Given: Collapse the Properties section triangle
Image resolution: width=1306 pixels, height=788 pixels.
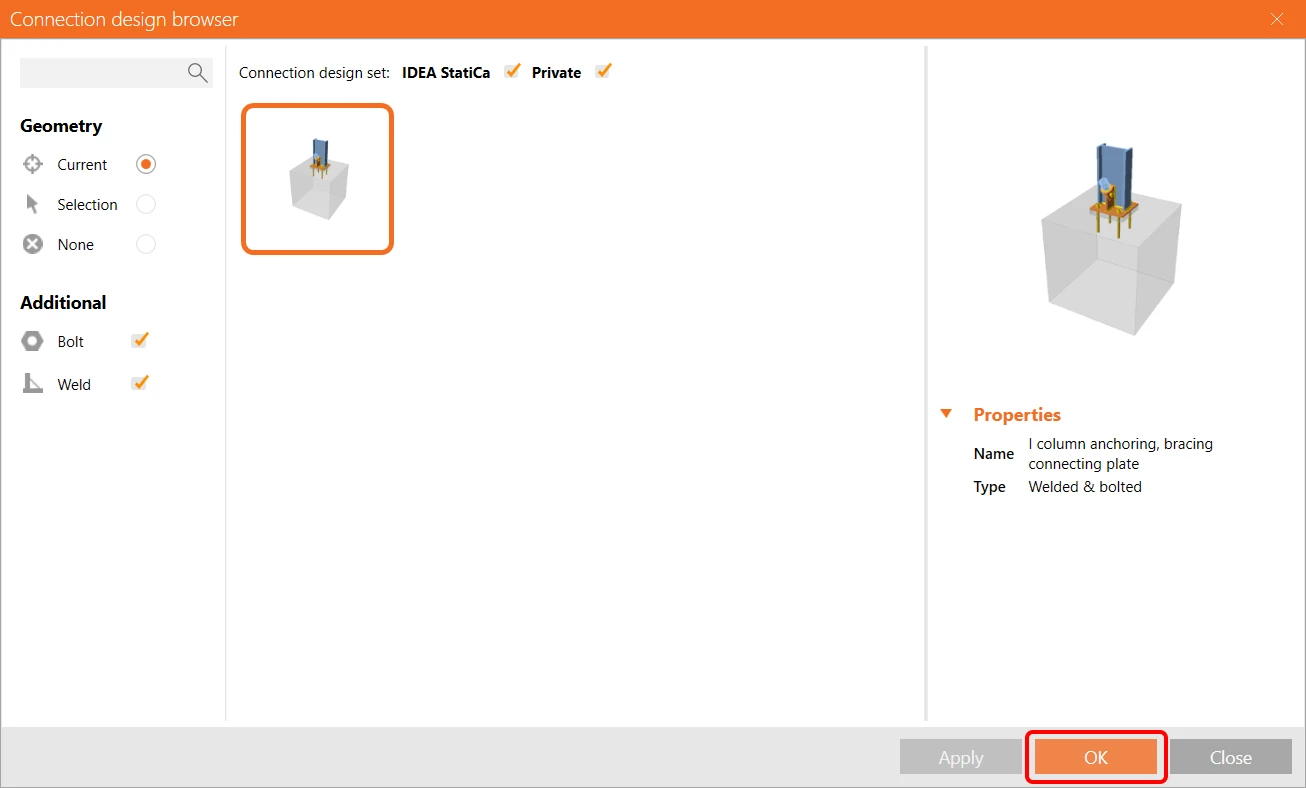Looking at the screenshot, I should [946, 413].
